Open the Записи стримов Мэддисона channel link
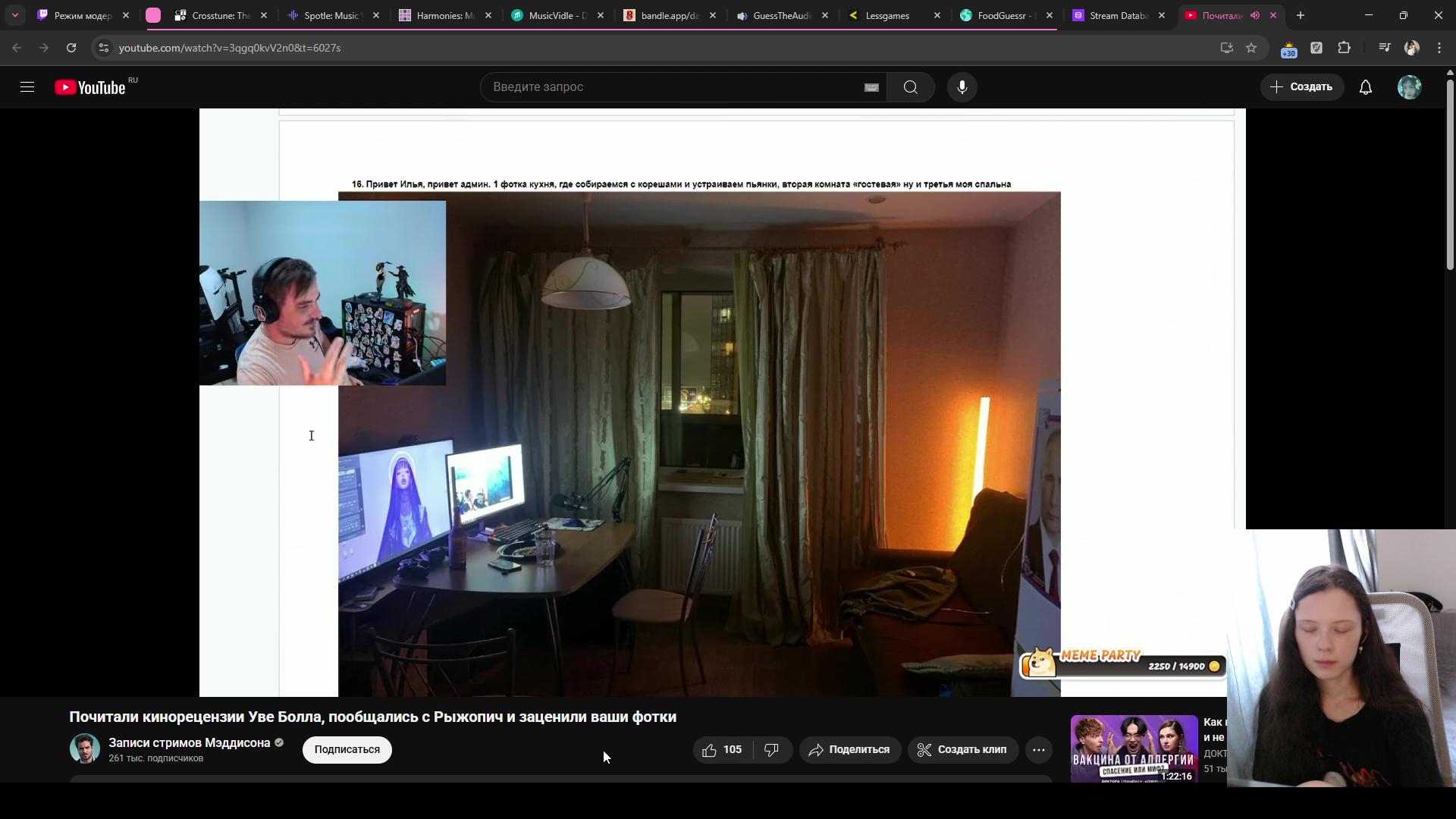This screenshot has width=1456, height=819. (189, 743)
